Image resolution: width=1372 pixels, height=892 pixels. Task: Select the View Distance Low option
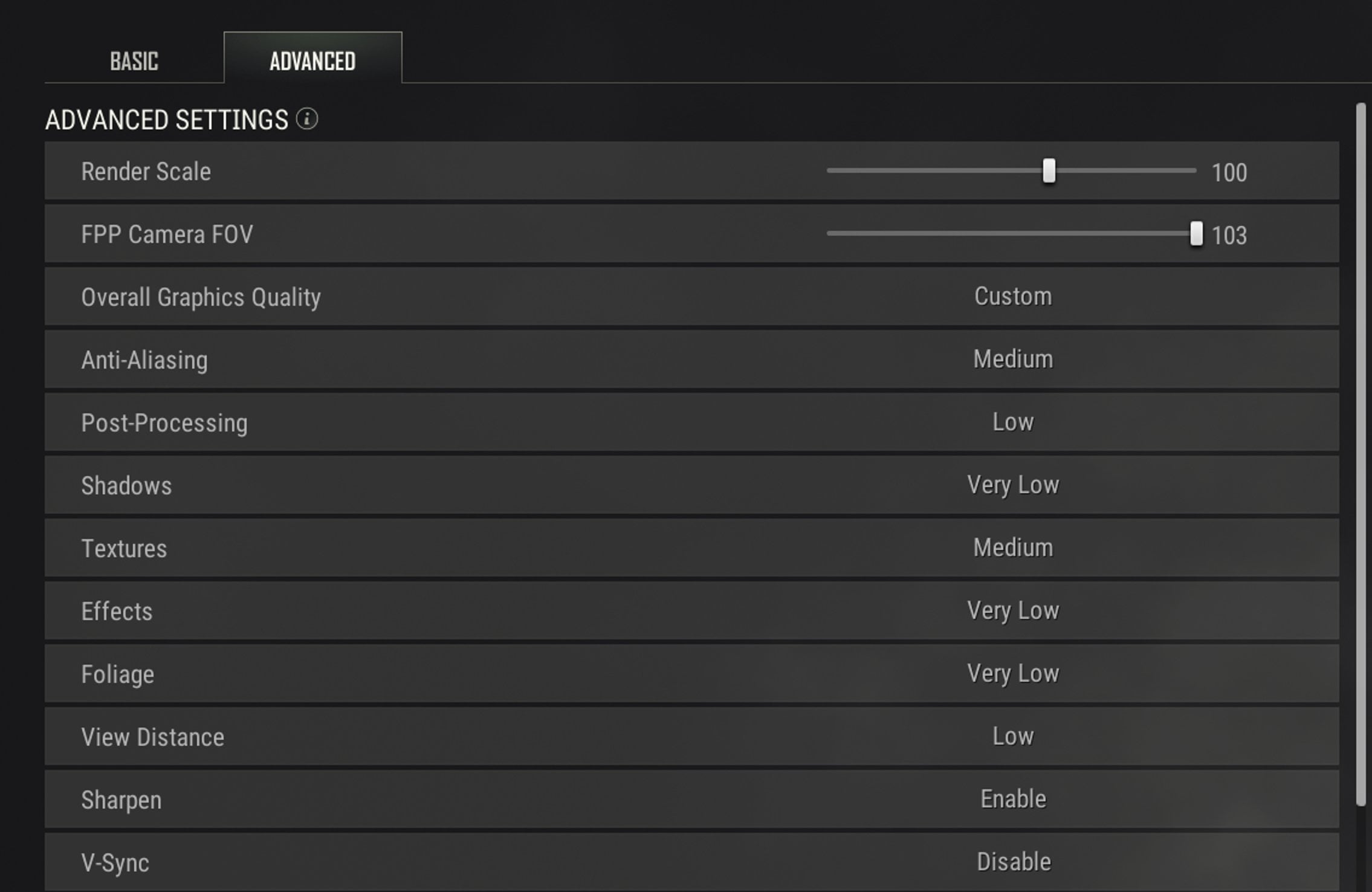[1012, 736]
